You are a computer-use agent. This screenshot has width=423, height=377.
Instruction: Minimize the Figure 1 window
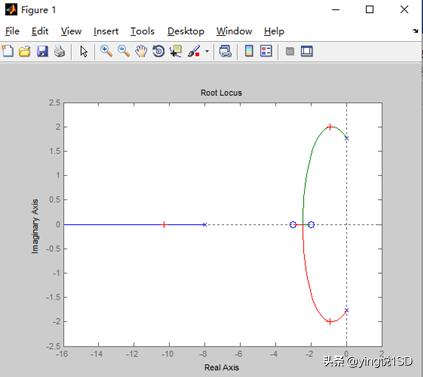point(336,10)
